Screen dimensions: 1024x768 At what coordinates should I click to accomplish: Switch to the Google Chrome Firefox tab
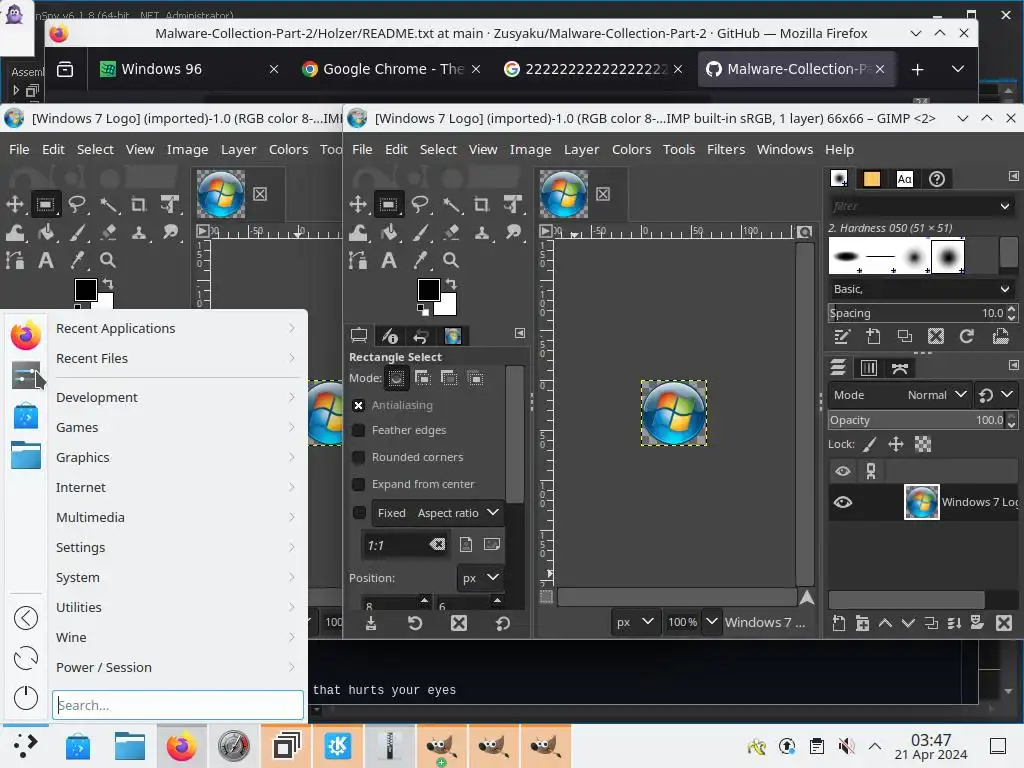392,69
